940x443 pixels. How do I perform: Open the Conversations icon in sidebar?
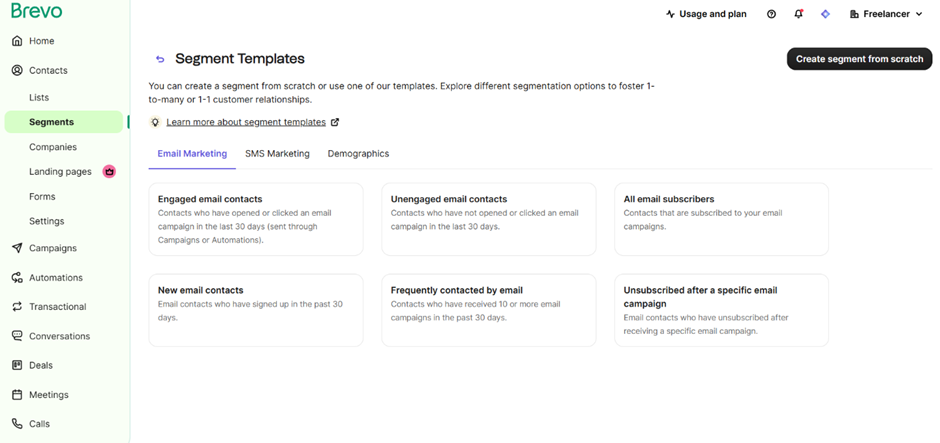click(x=17, y=336)
